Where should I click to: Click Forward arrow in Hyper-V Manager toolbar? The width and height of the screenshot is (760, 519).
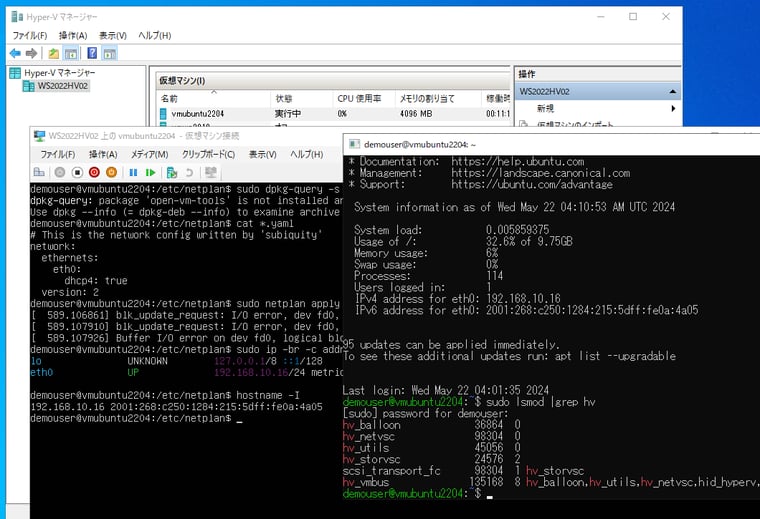tap(32, 53)
